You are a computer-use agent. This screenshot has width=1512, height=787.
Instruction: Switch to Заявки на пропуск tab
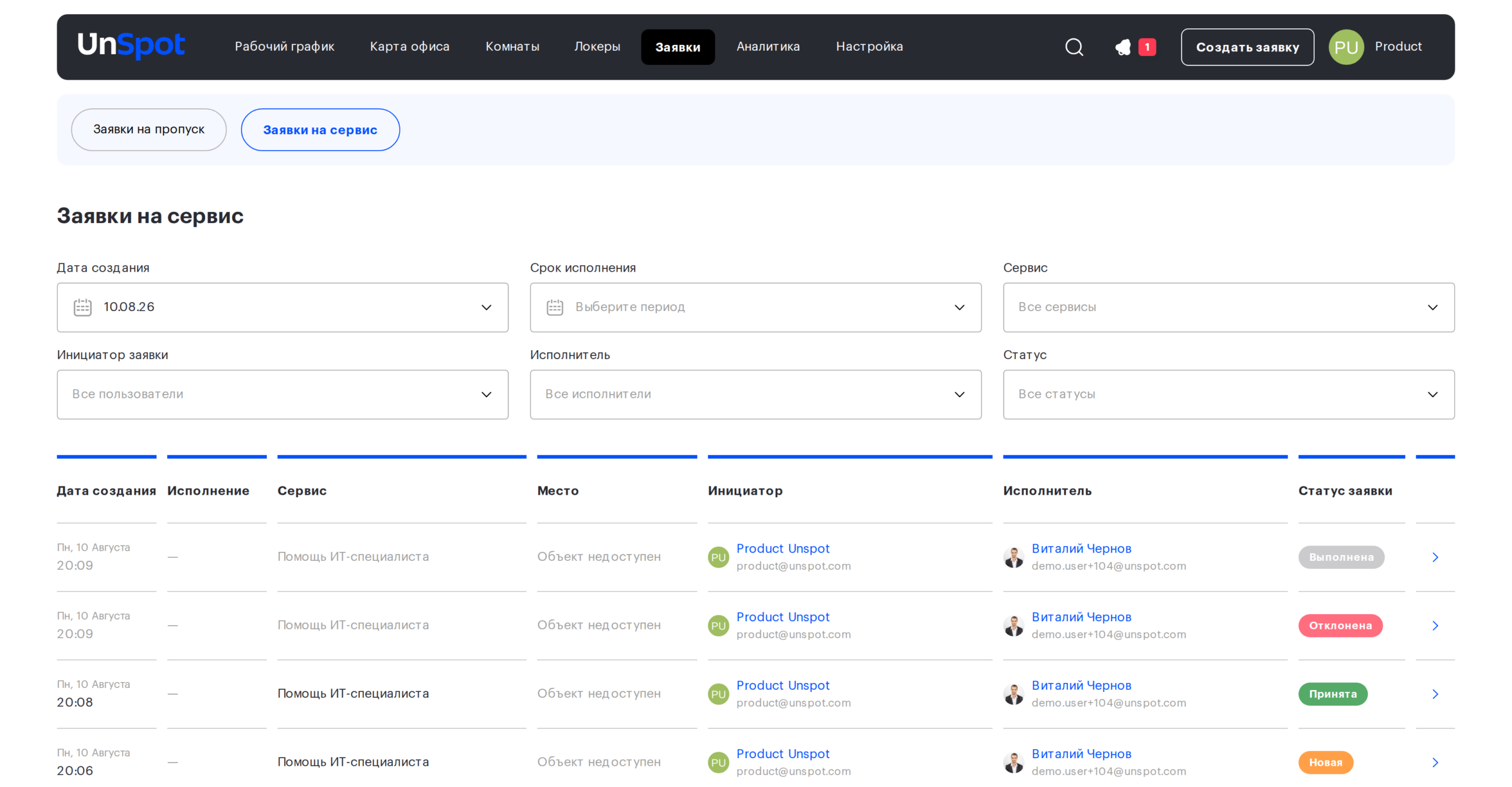click(x=149, y=129)
